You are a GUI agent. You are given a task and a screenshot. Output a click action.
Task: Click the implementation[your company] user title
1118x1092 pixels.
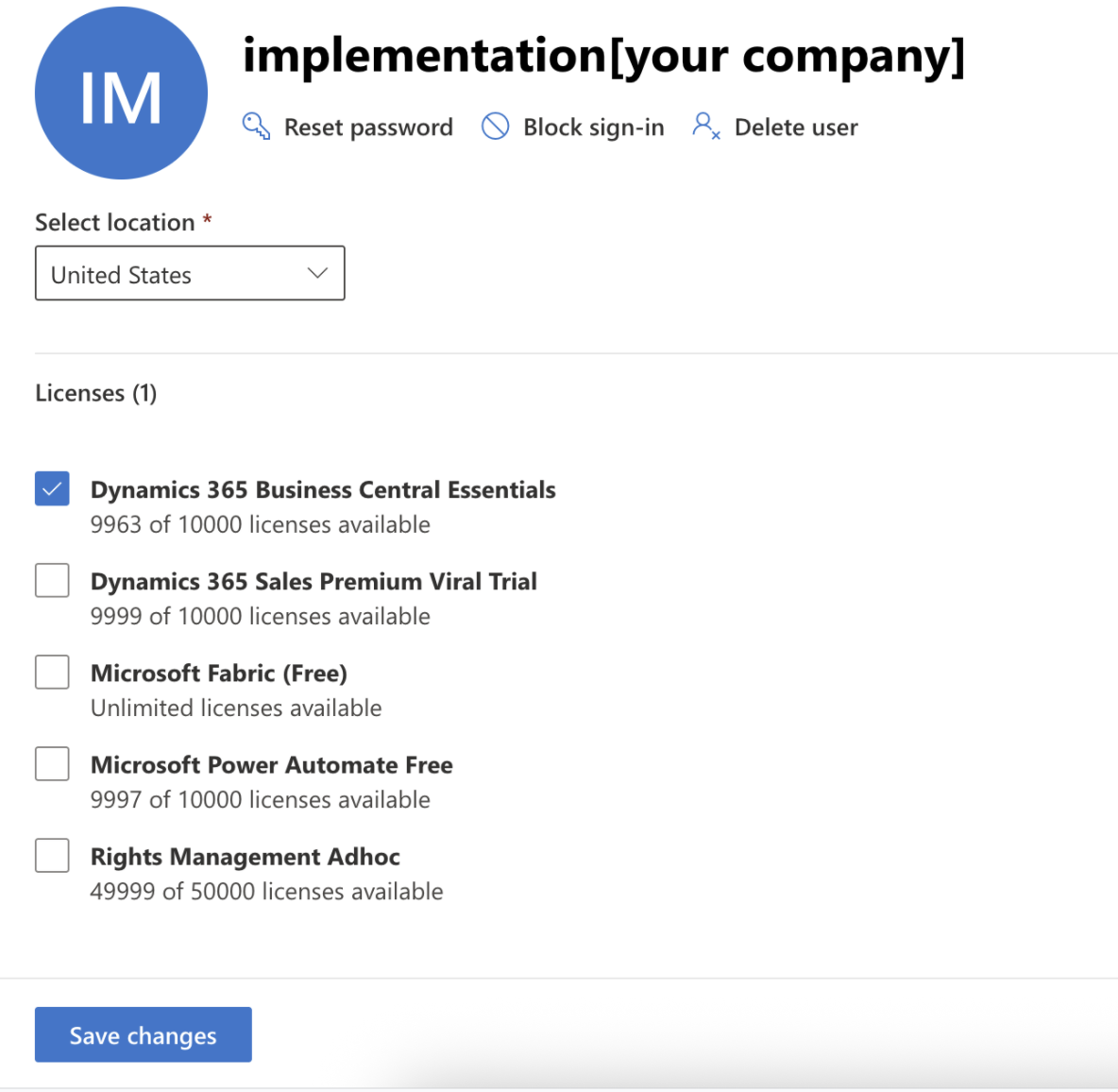(603, 57)
